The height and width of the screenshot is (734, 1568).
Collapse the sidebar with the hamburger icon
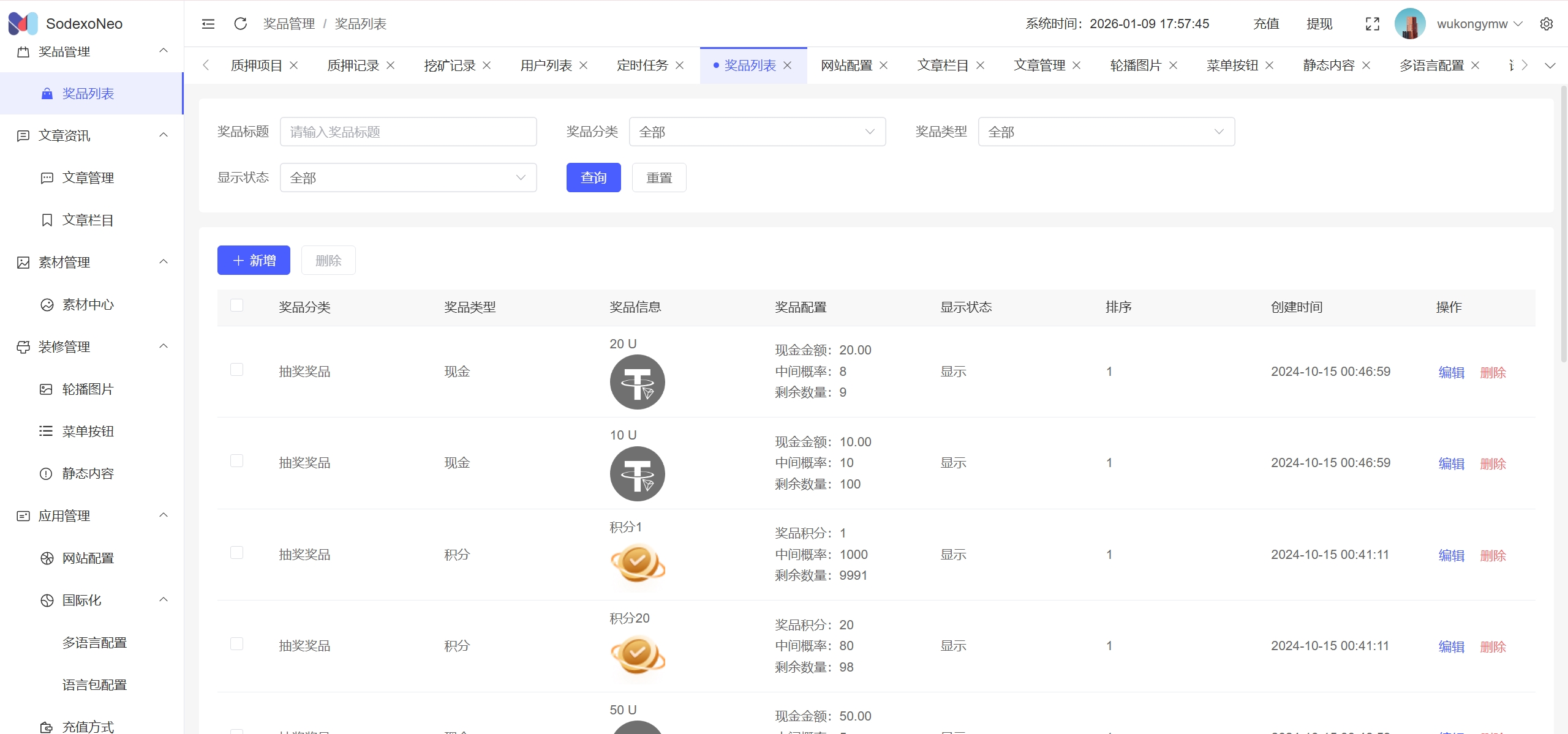pos(208,24)
